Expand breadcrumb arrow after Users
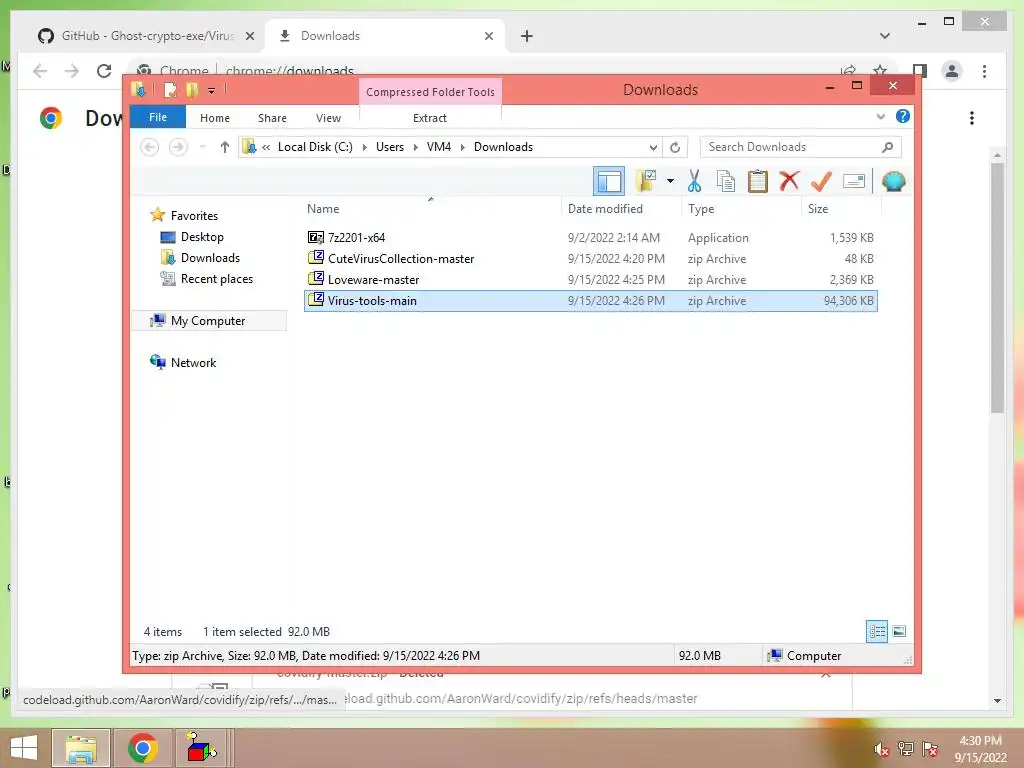 (x=415, y=148)
